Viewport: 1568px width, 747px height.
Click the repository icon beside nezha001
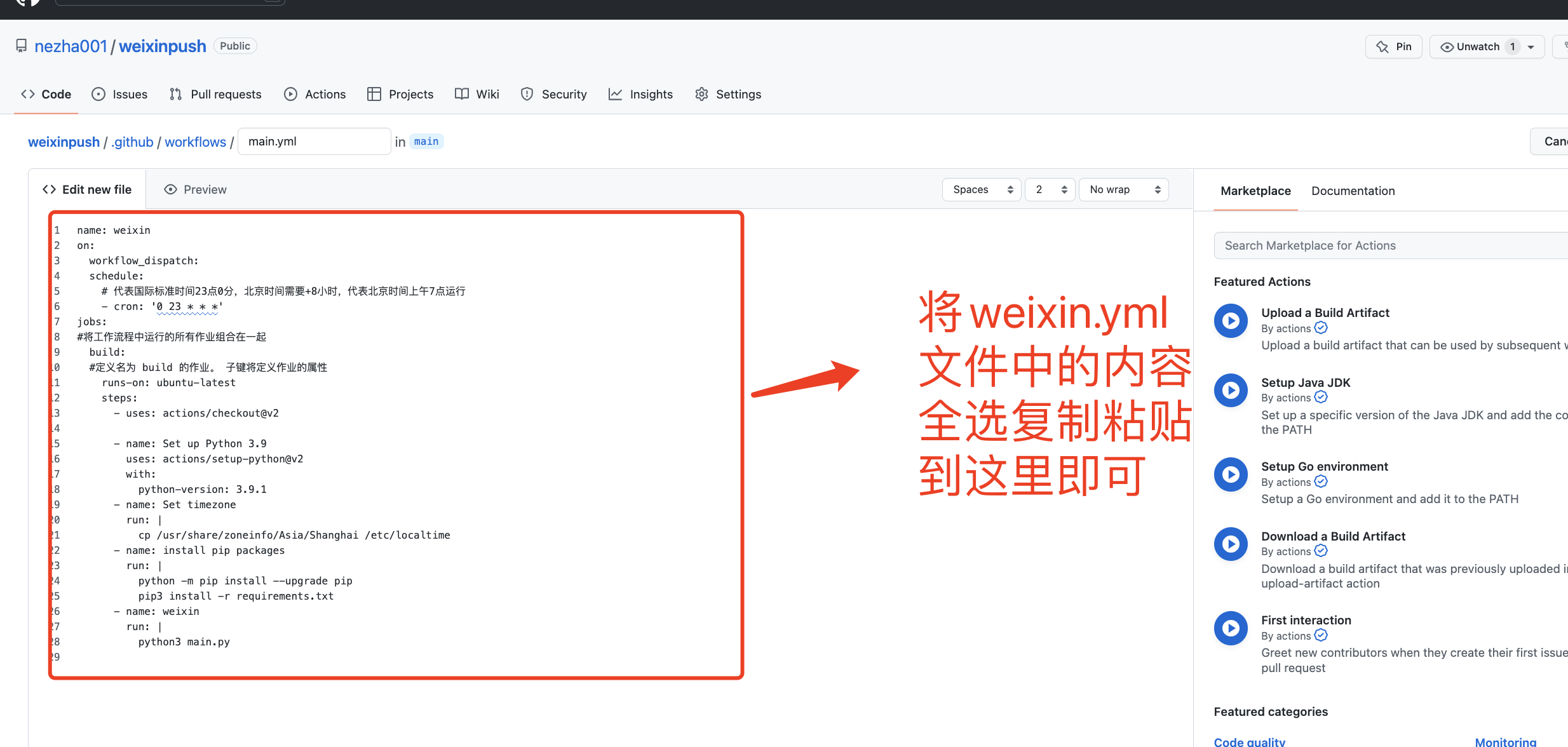pyautogui.click(x=22, y=46)
